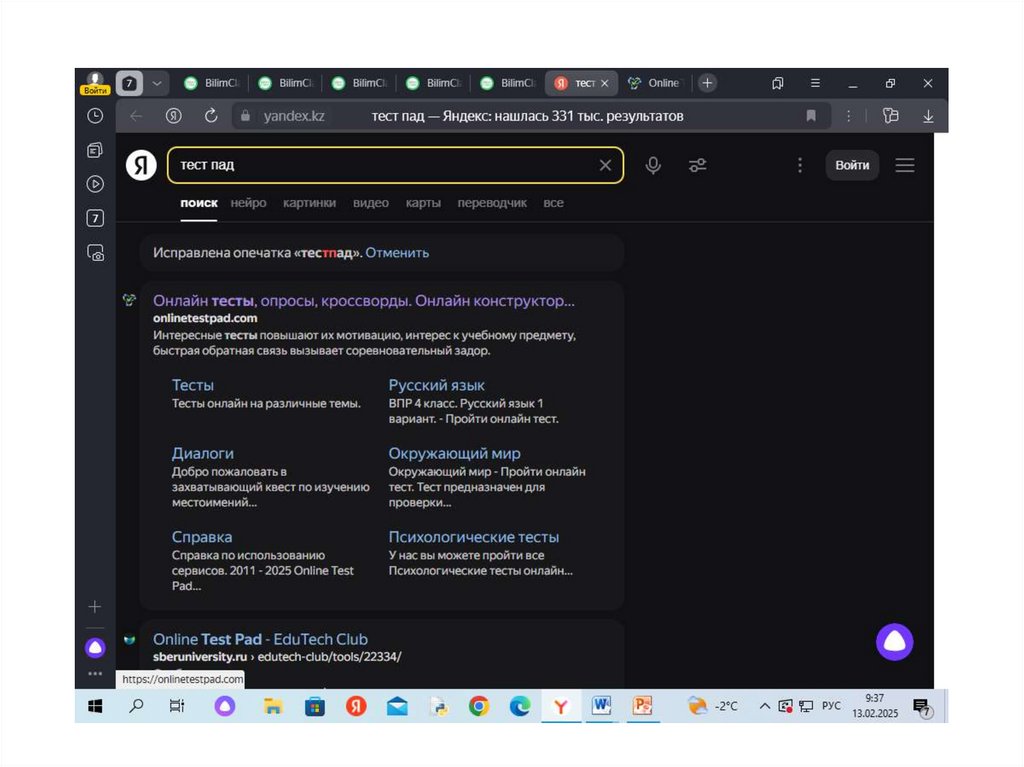The image size is (1024, 767).
Task: Switch to the third BilimClass tab
Action: pos(359,83)
